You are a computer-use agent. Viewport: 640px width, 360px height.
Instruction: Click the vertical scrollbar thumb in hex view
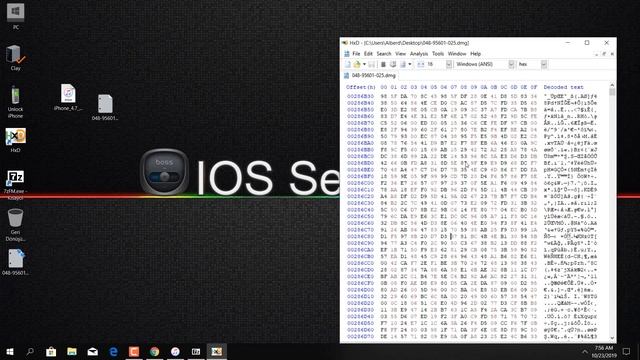point(612,92)
